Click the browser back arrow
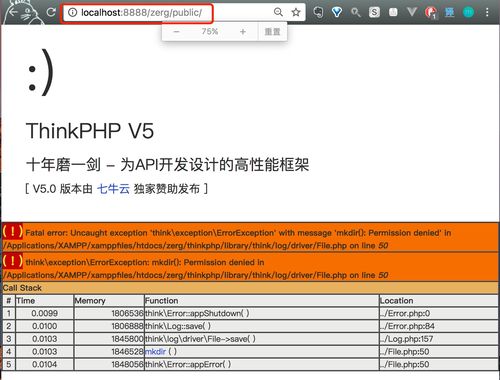 13,12
